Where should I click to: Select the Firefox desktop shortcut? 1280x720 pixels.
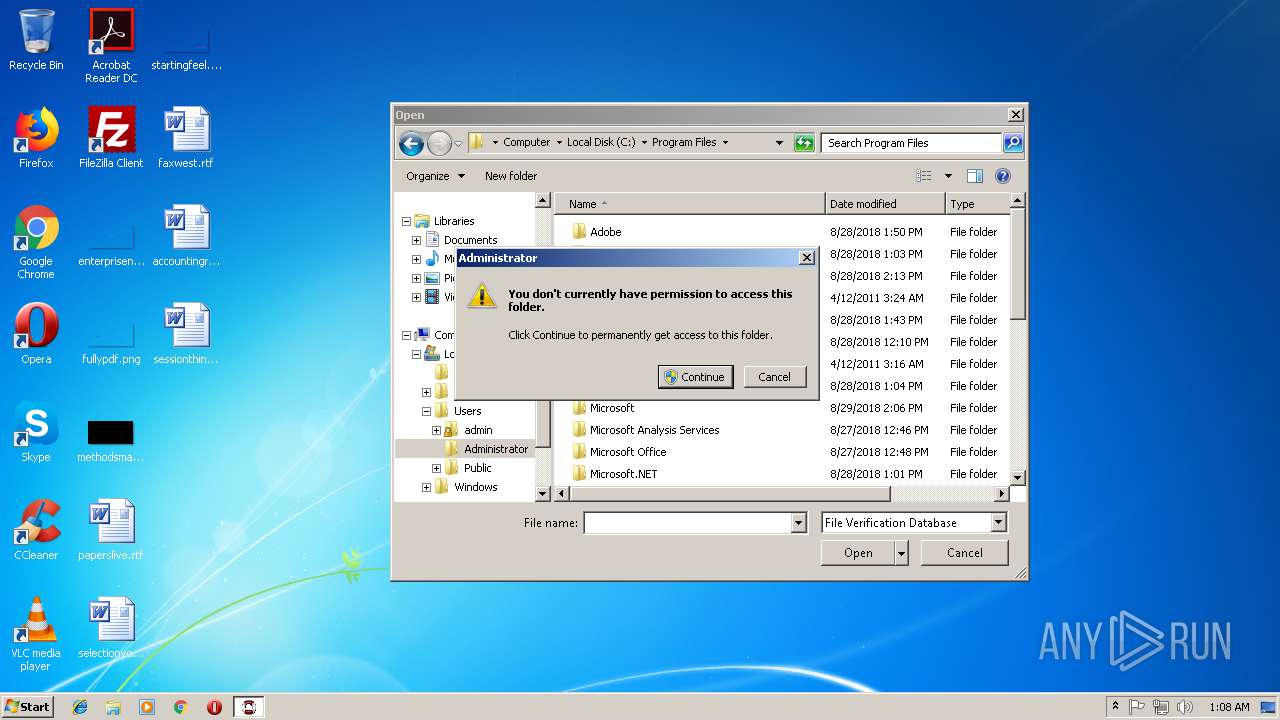(36, 138)
